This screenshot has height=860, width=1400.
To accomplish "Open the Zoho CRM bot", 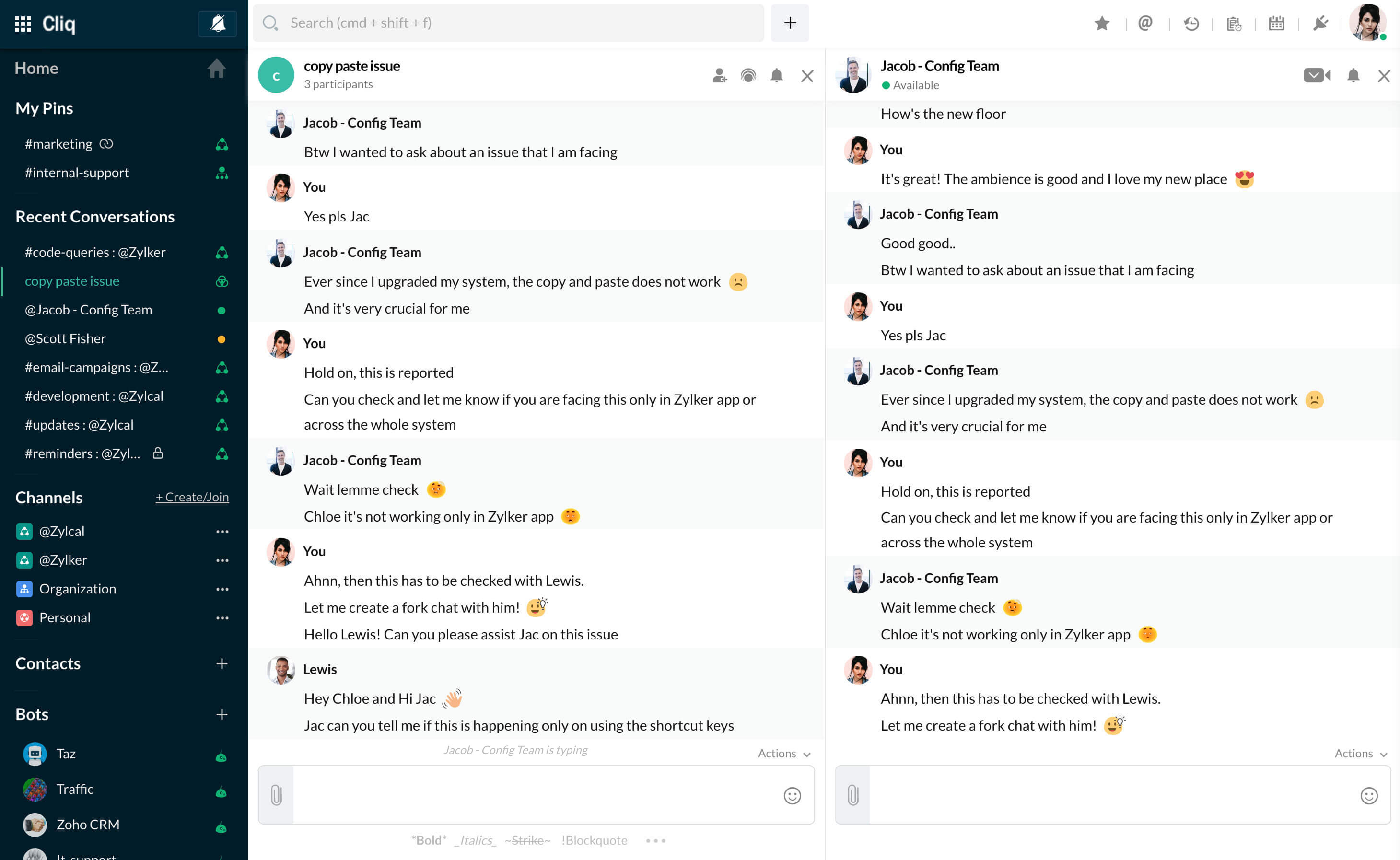I will [124, 825].
